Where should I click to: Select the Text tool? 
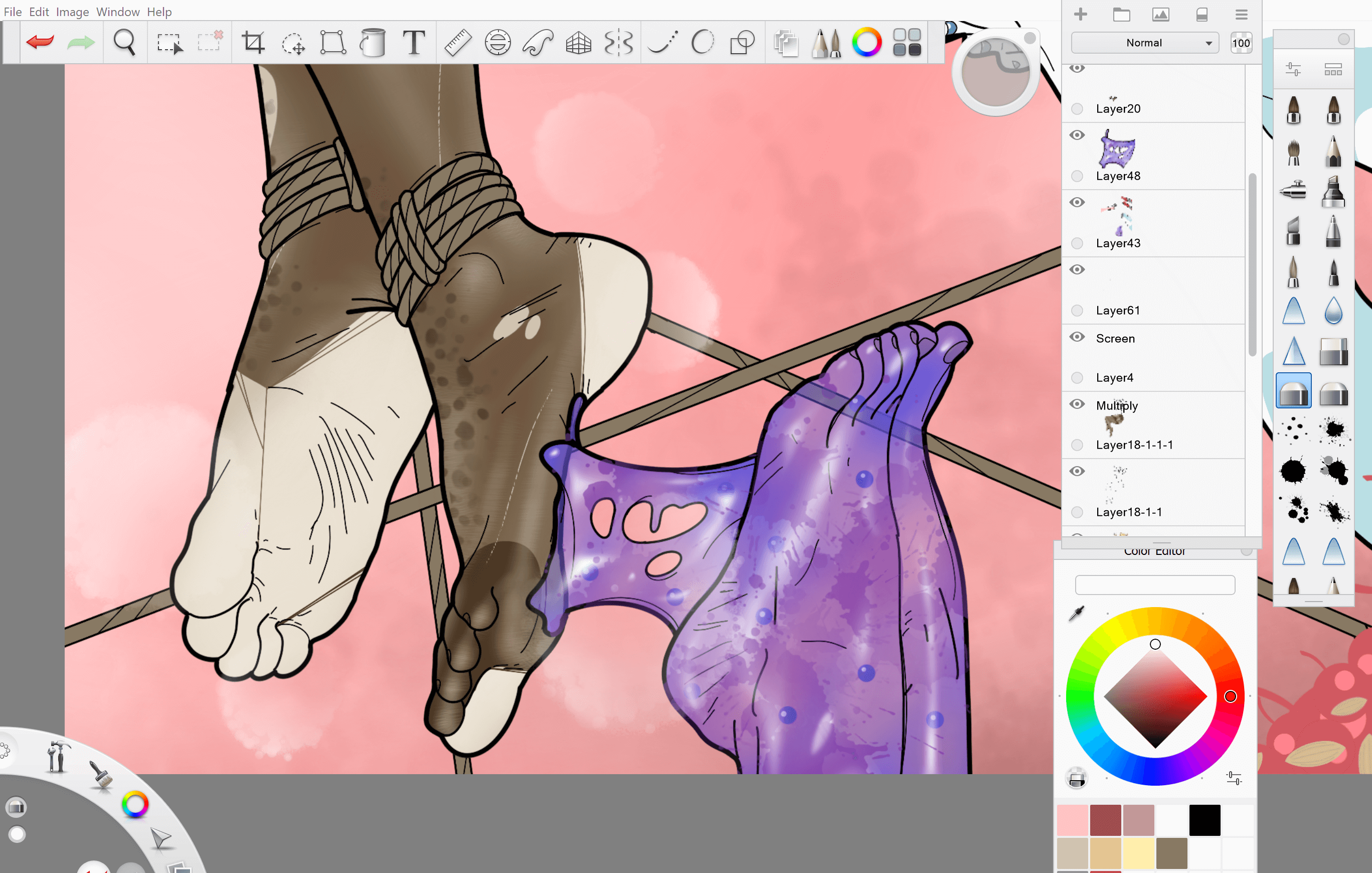click(x=414, y=42)
